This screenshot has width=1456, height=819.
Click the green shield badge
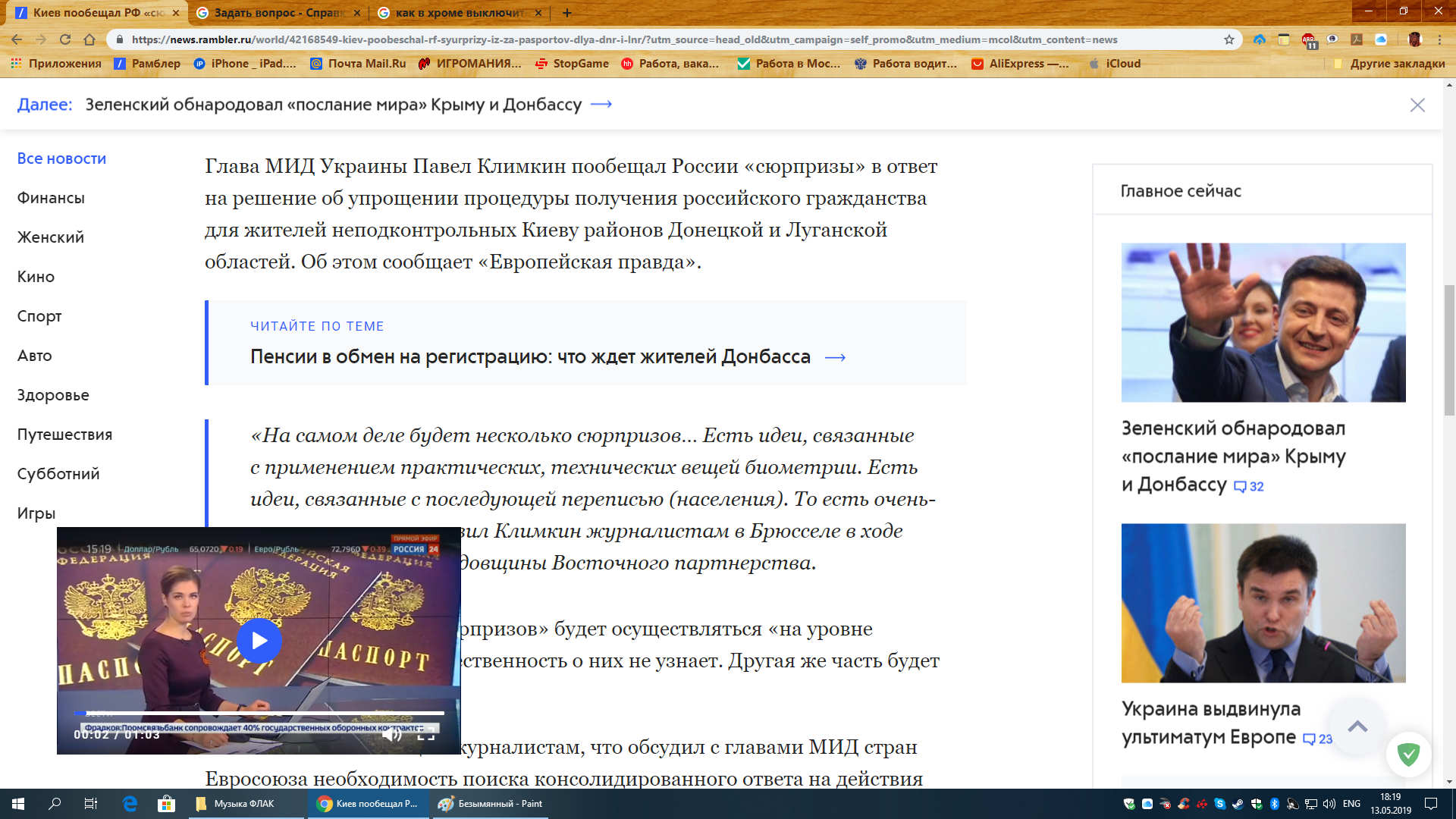pyautogui.click(x=1408, y=754)
